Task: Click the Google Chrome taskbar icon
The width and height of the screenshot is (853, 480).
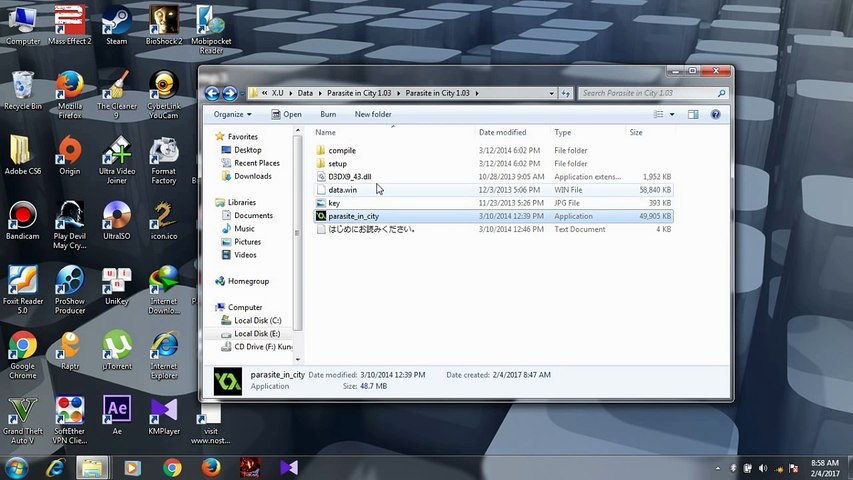Action: [172, 467]
